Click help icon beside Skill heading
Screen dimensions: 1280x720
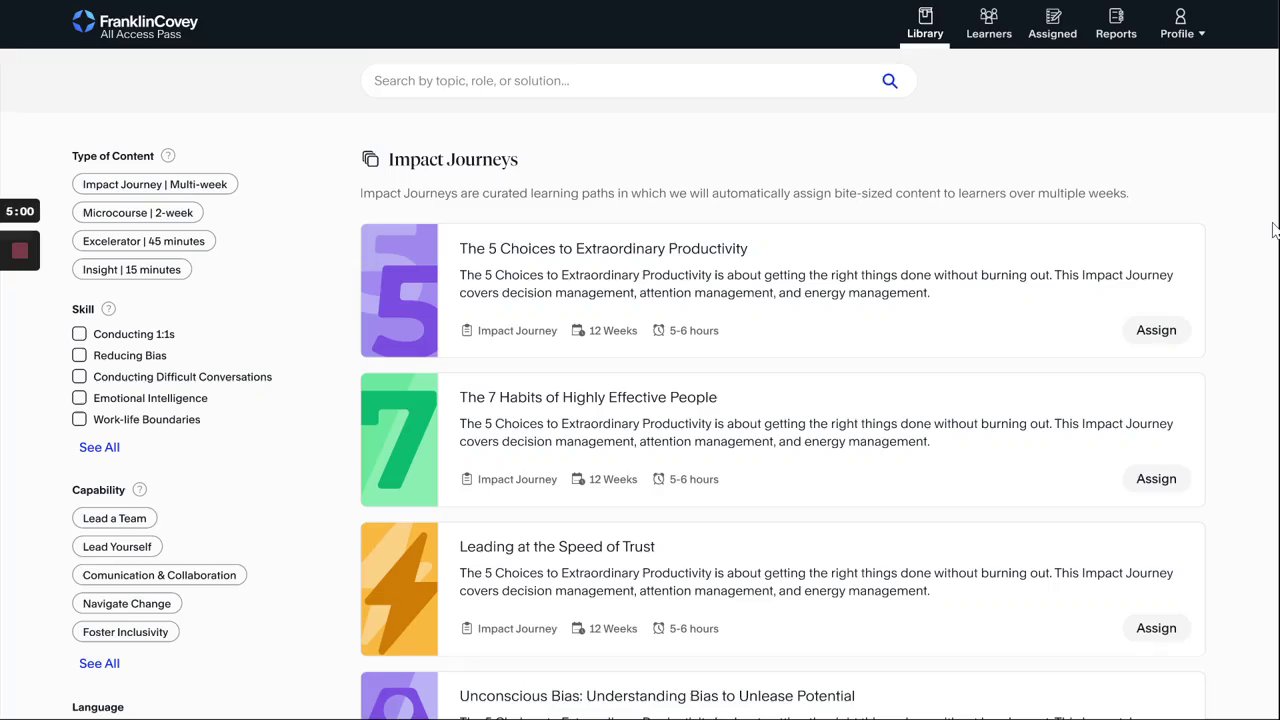[x=109, y=309]
